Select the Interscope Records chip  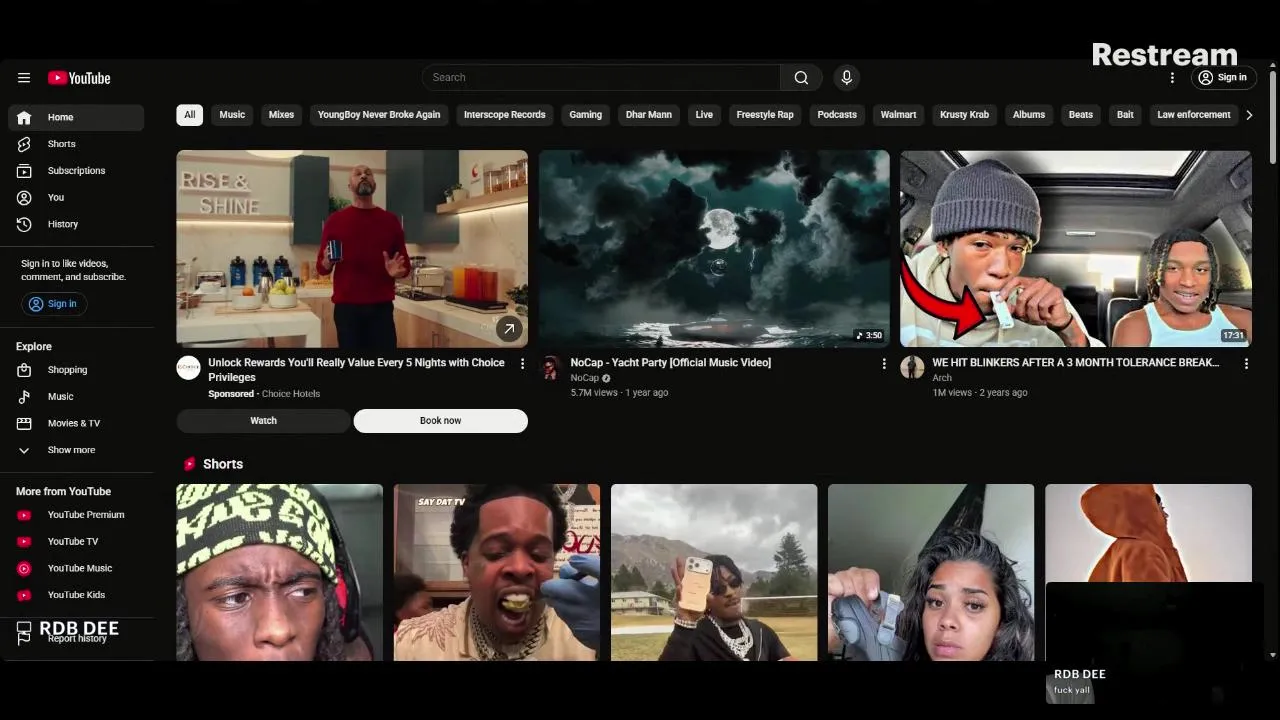click(505, 115)
